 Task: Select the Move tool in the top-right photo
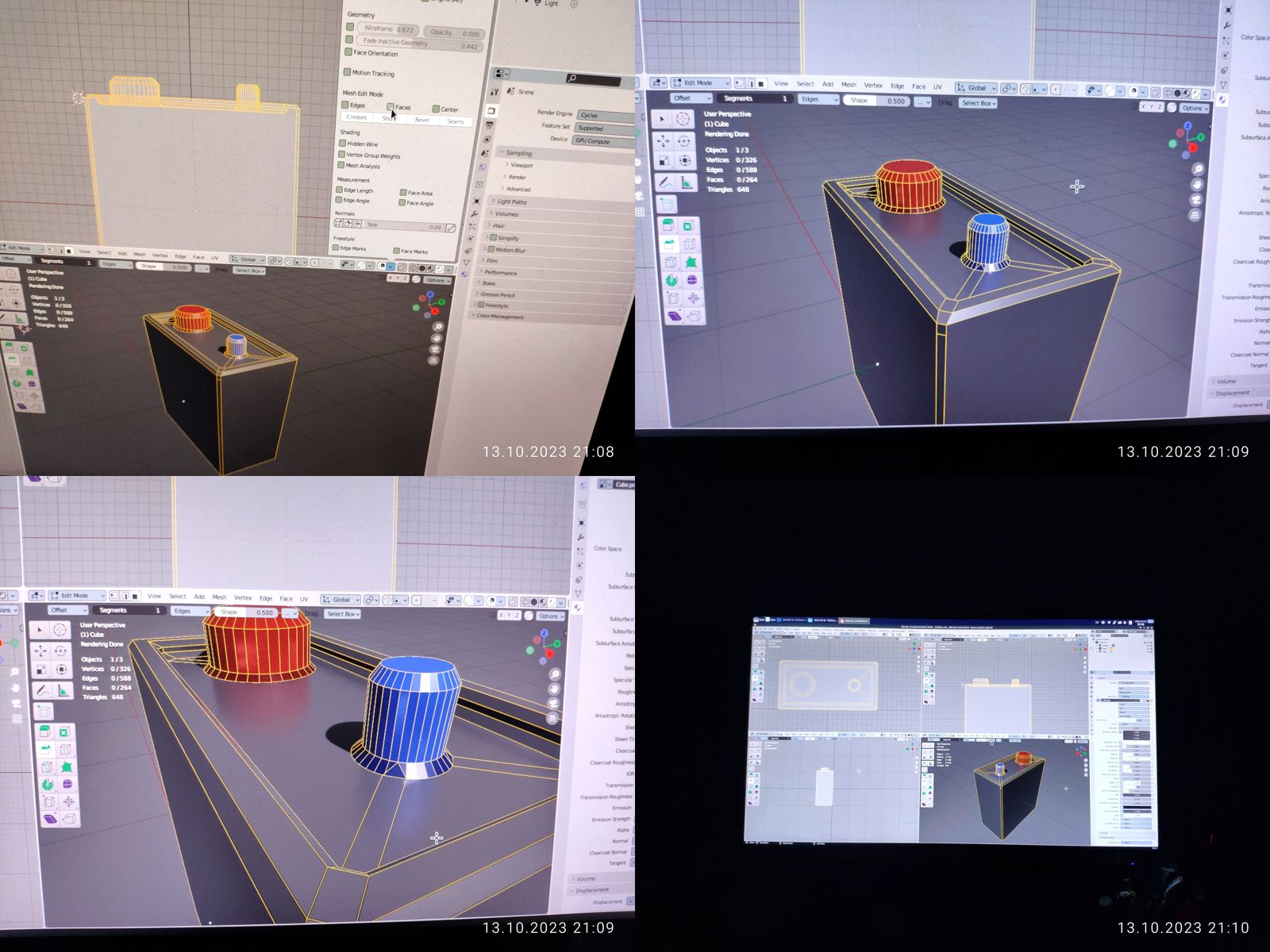tap(663, 141)
